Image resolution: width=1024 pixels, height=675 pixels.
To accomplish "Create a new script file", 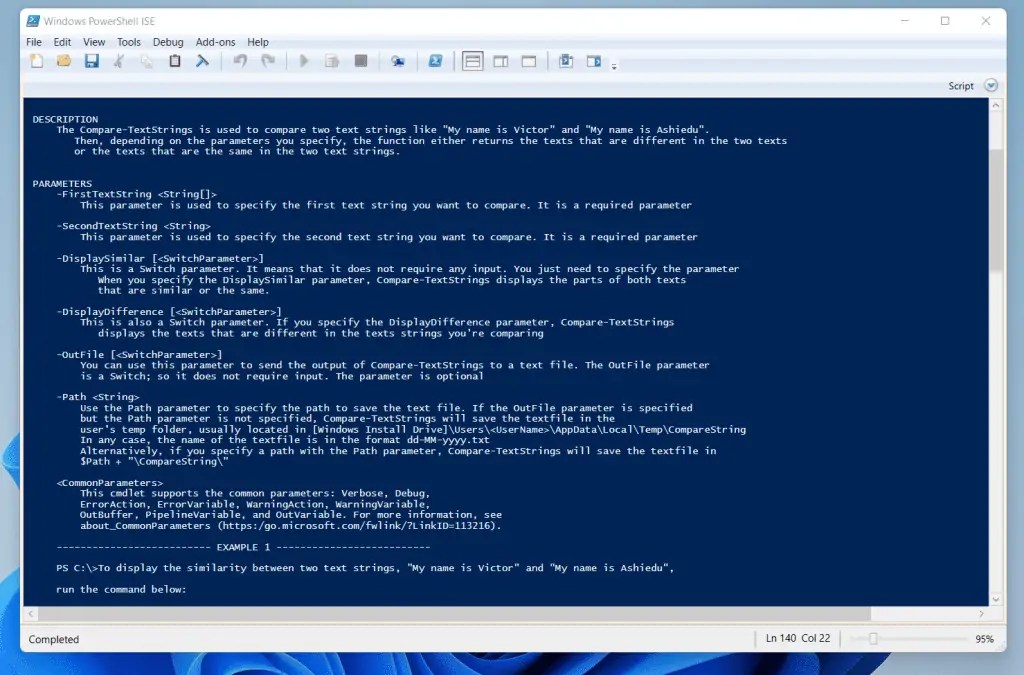I will 36,61.
